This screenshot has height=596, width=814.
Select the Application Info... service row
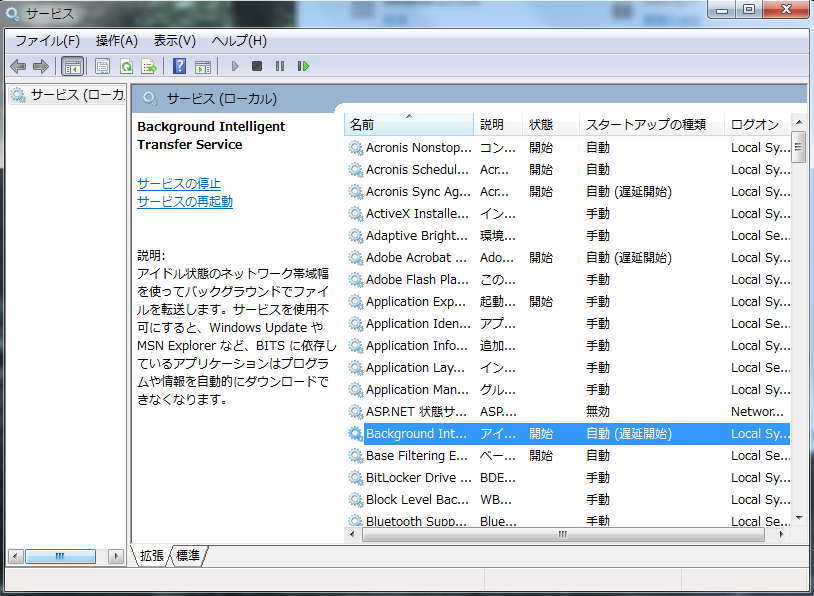568,346
